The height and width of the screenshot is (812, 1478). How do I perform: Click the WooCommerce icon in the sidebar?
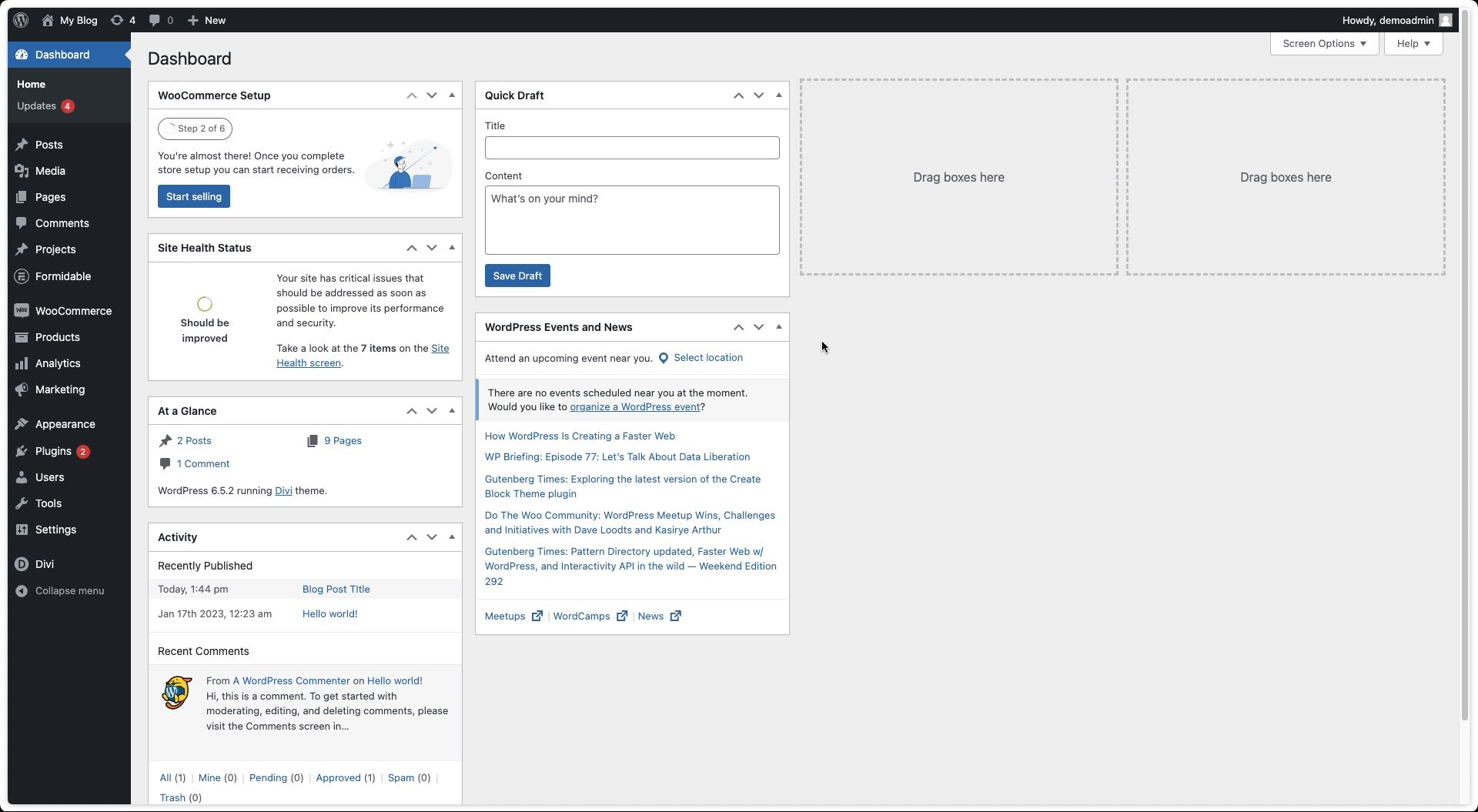tap(22, 311)
